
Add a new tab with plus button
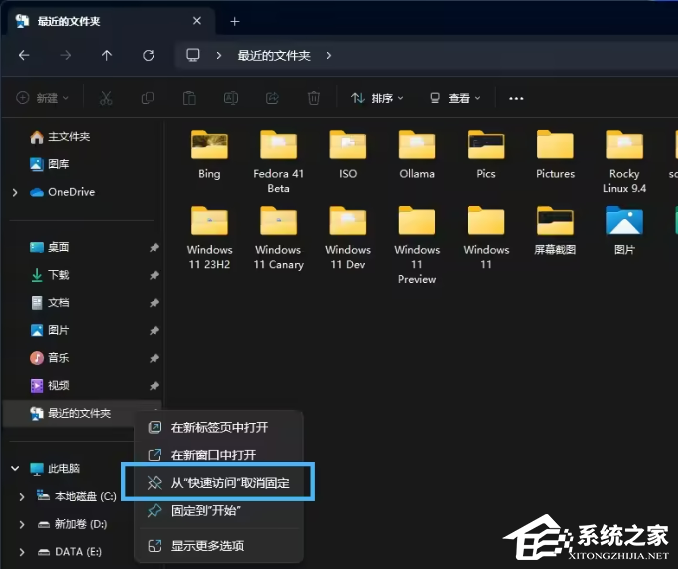point(235,21)
